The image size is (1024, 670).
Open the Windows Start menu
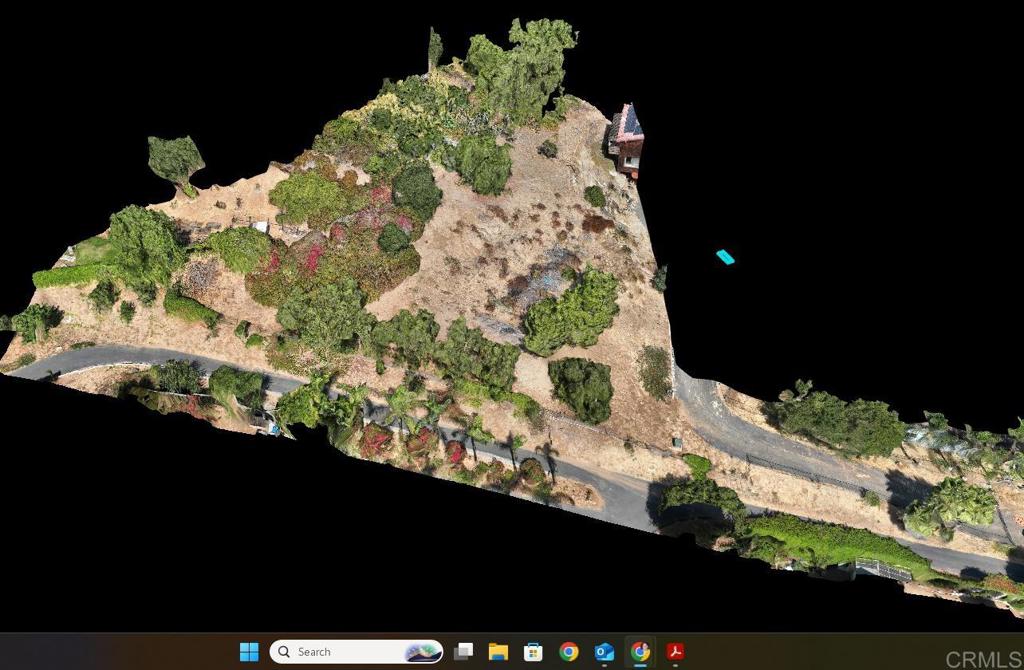[249, 652]
